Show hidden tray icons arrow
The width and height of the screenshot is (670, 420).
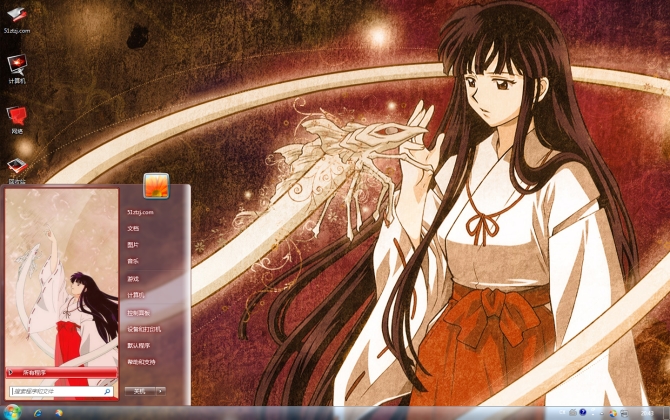tap(602, 414)
